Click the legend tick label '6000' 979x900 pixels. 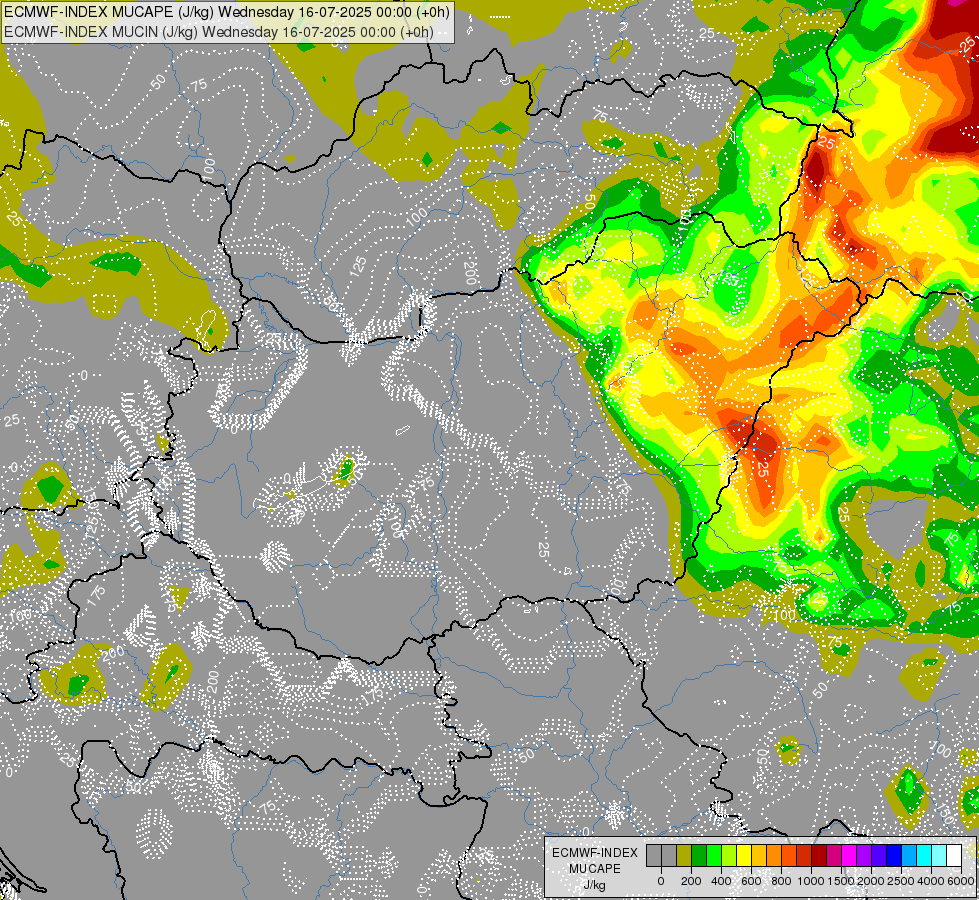(961, 881)
